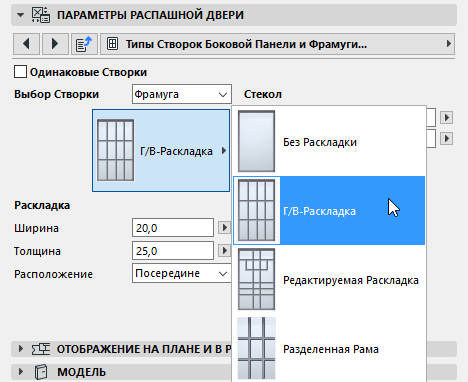Screen dimensions: 468x382
Task: Click the Разделенная Рама thumbnail
Action: pos(256,349)
